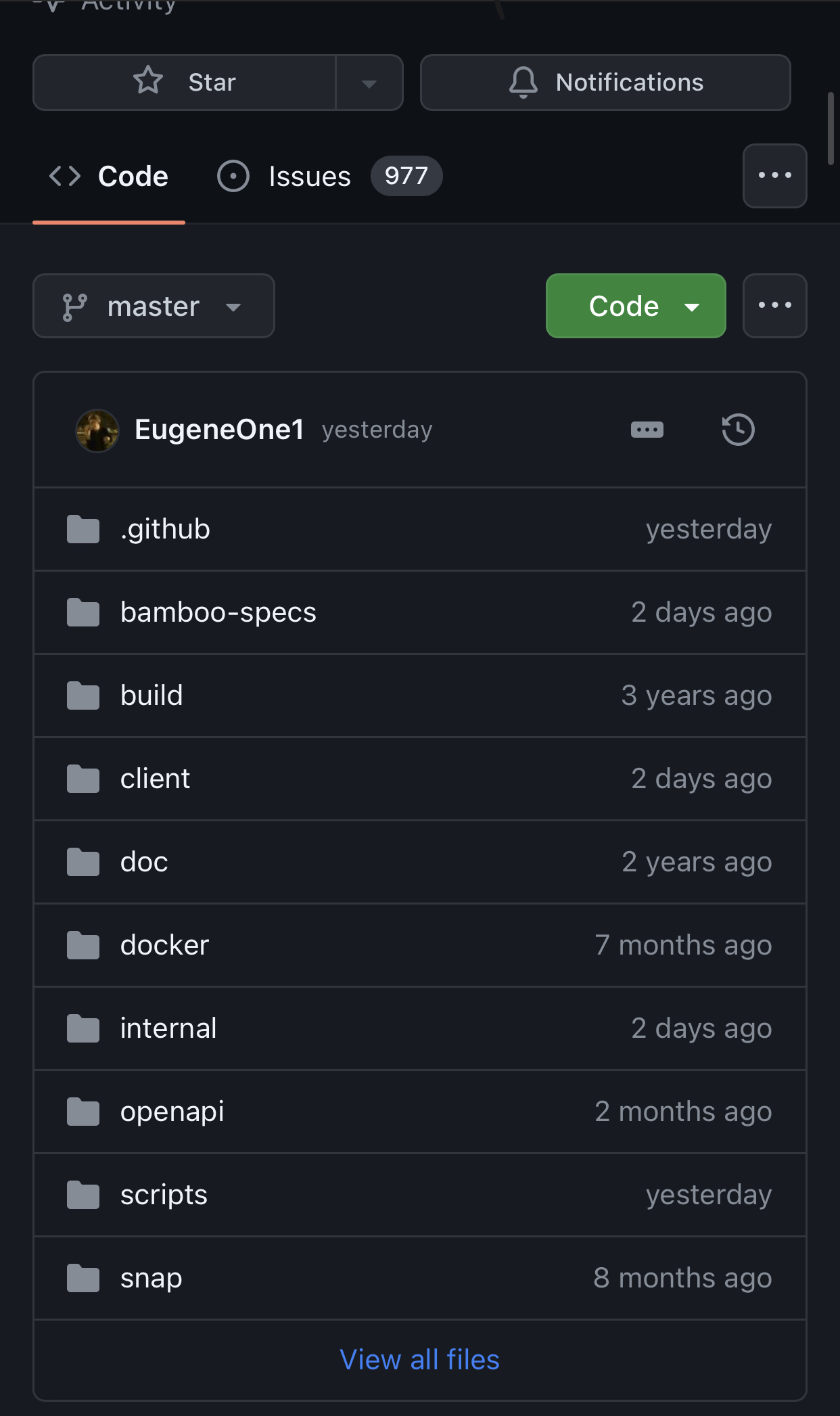Open the repository file actions ellipsis menu
Image resolution: width=840 pixels, height=1416 pixels.
(774, 306)
